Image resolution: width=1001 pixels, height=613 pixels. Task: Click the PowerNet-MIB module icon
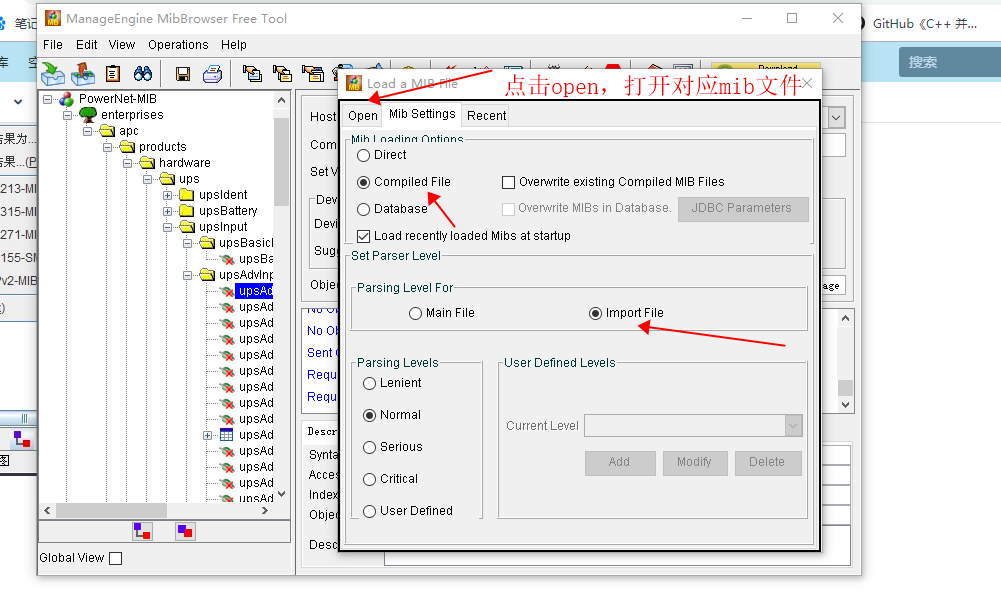(67, 99)
